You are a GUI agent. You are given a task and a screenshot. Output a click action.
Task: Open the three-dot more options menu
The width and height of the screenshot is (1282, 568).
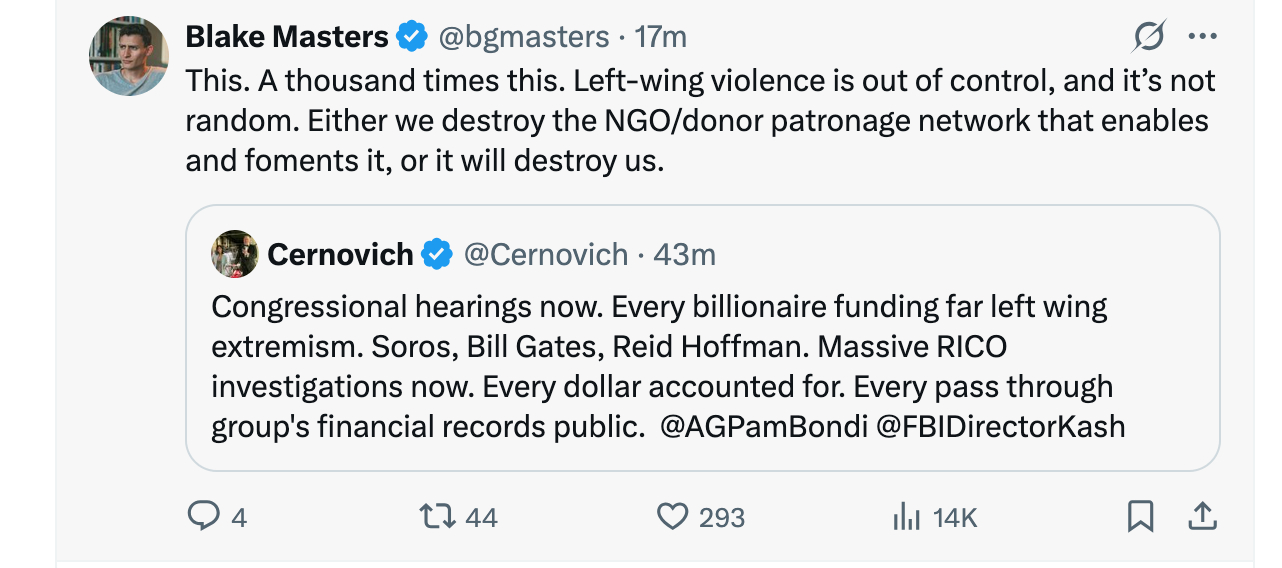click(1201, 37)
